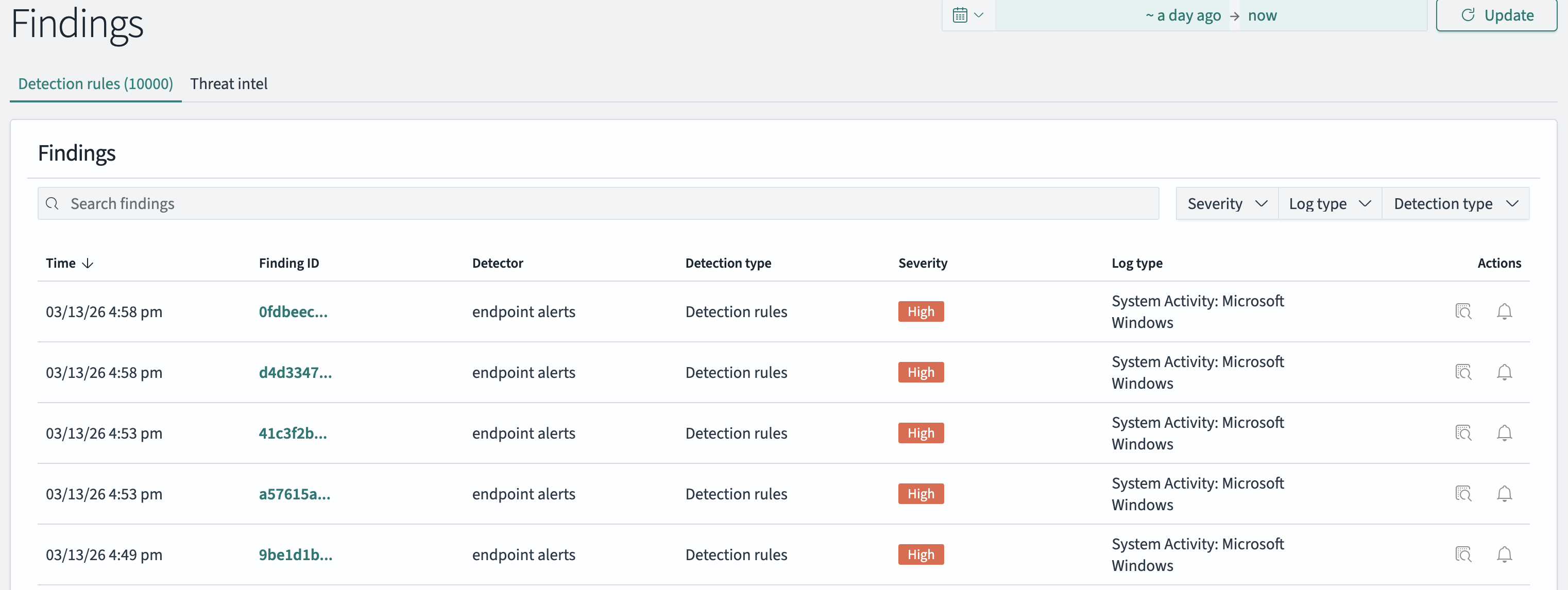View details for finding 0fdbeec
1568x590 pixels.
tap(1463, 311)
